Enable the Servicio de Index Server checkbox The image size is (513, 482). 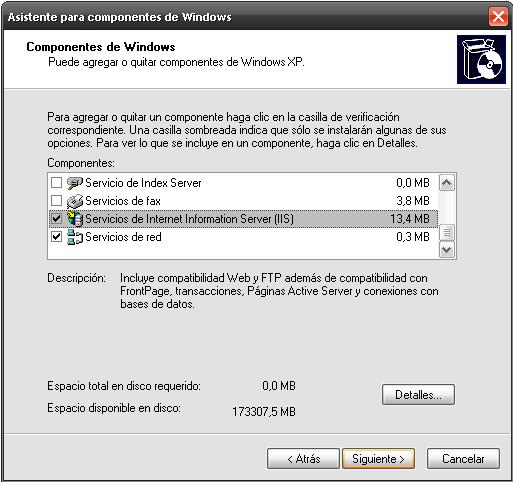[56, 183]
